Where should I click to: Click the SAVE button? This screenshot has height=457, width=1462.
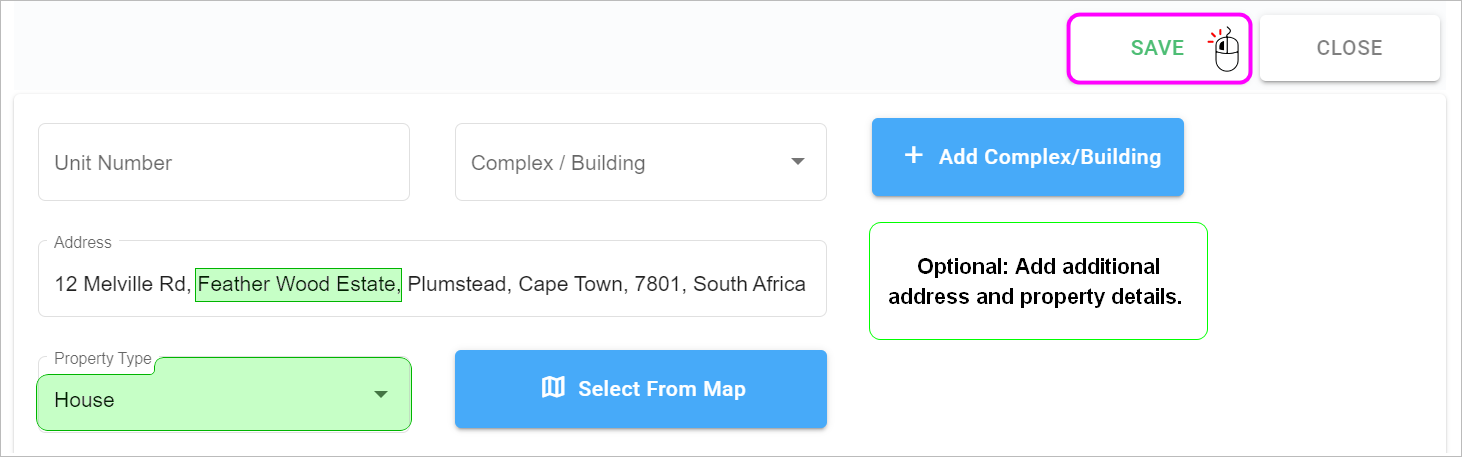pyautogui.click(x=1159, y=48)
